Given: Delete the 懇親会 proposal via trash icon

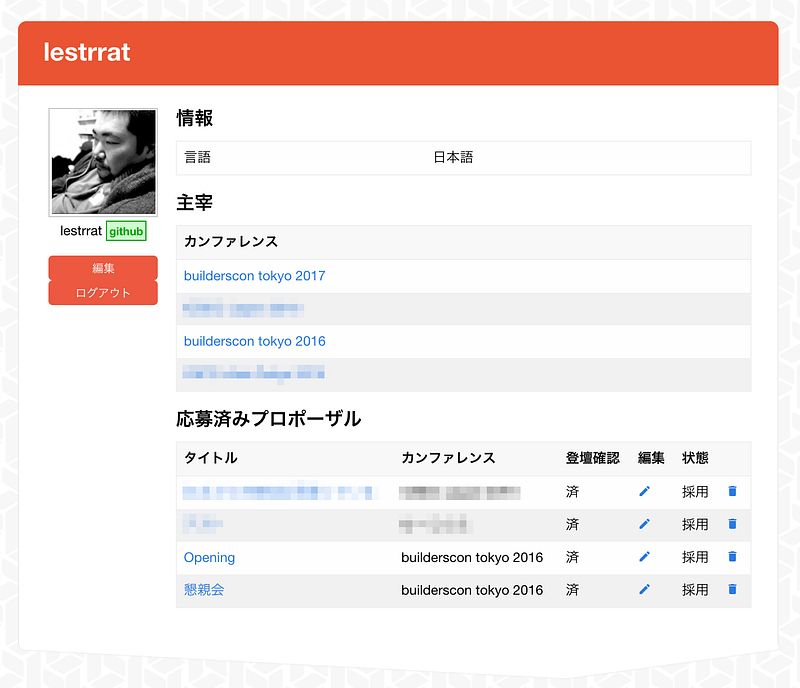Looking at the screenshot, I should tap(732, 589).
